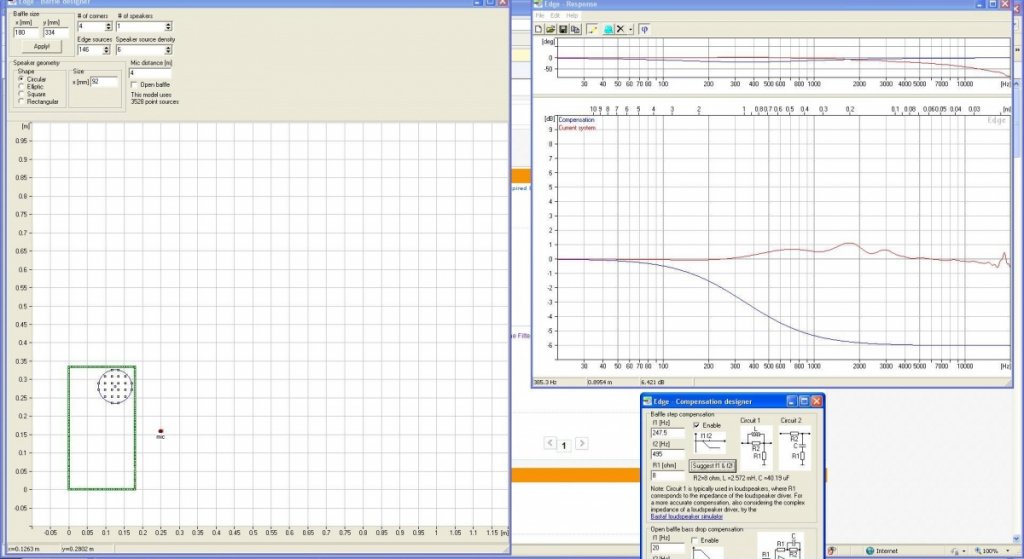Click the Open folder icon in Response toolbar
Viewport: 1024px width, 559px height.
tap(552, 29)
